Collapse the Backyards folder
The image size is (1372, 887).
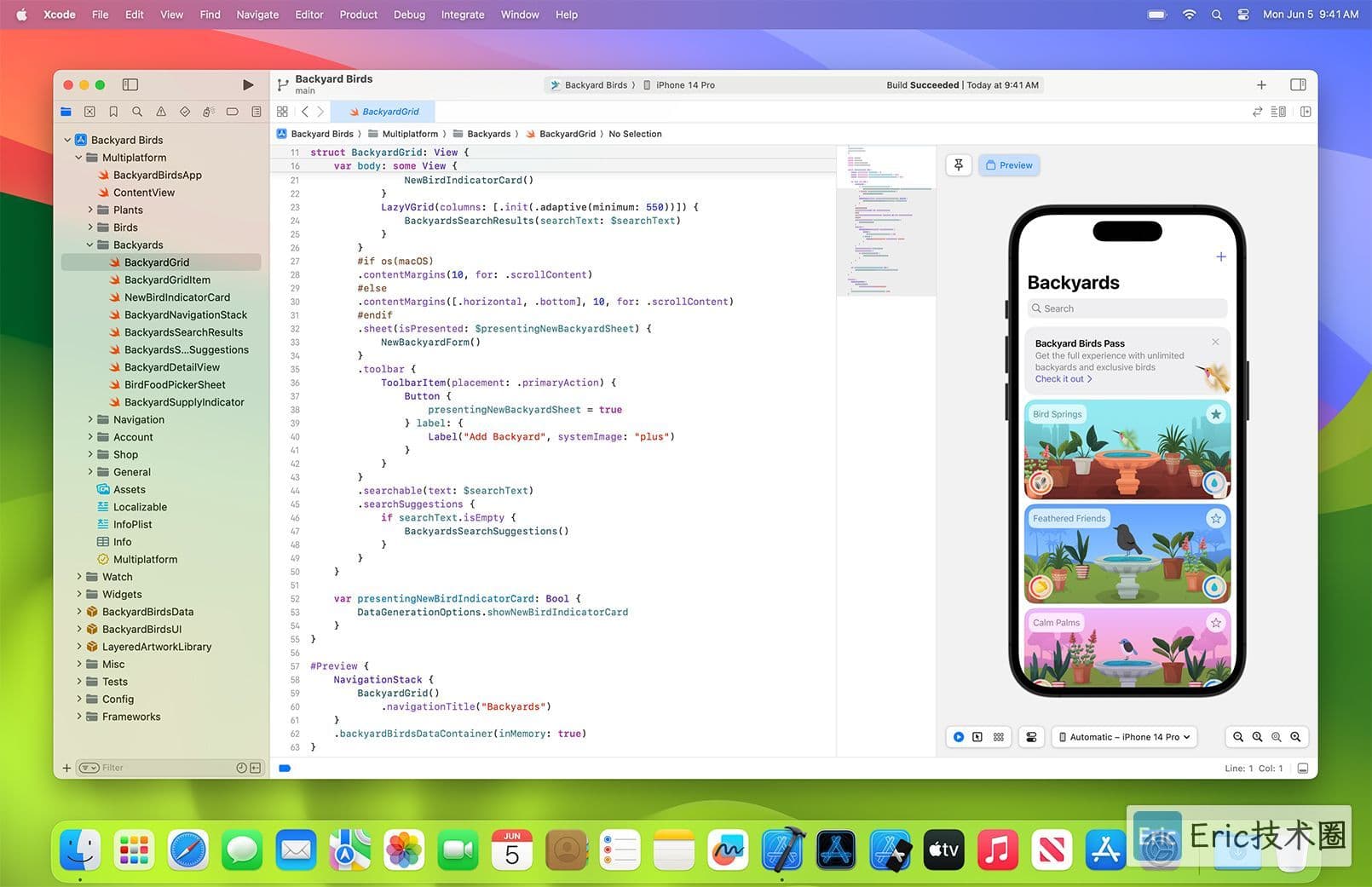tap(90, 245)
